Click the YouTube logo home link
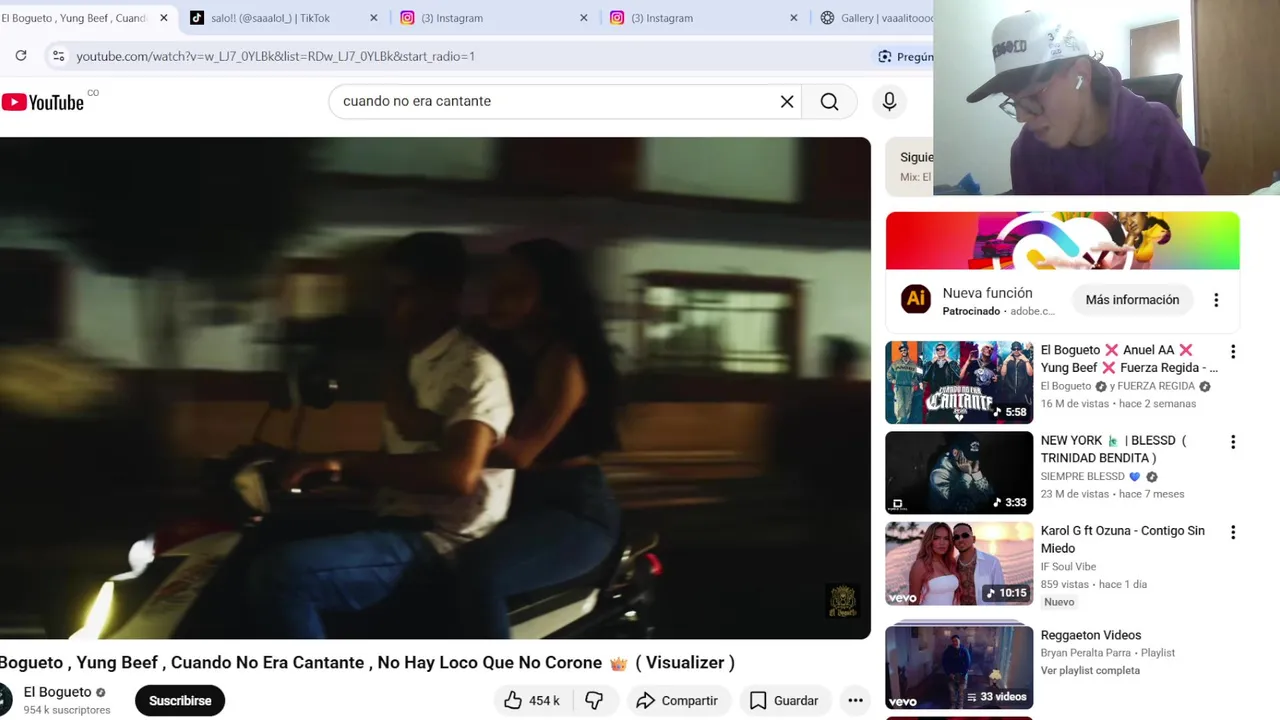The image size is (1280, 720). tap(43, 102)
